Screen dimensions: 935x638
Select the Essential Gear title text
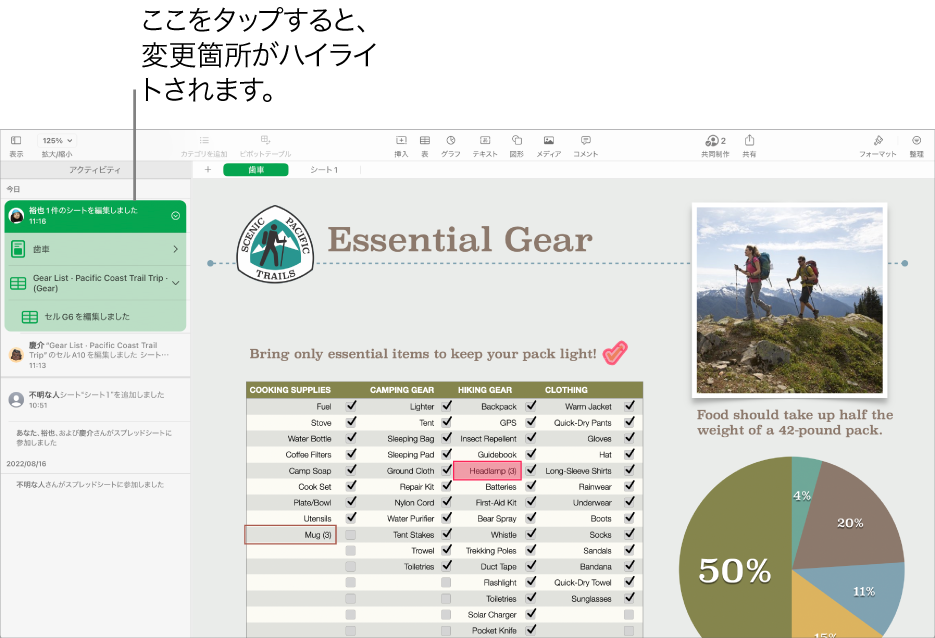tap(460, 240)
